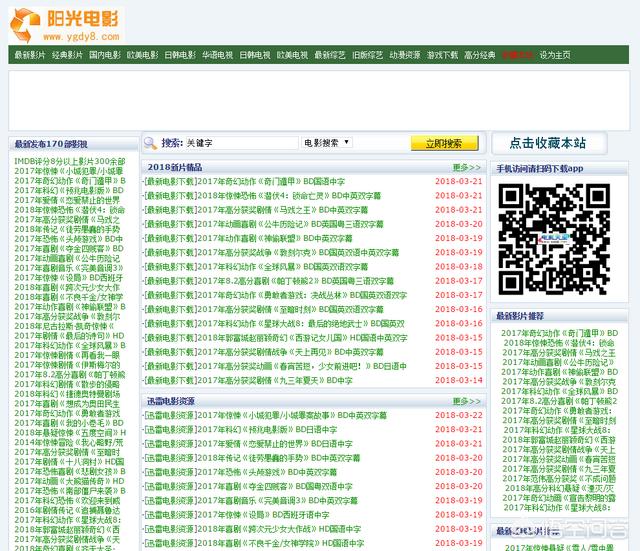Open the 华语电视 nav item

point(218,55)
